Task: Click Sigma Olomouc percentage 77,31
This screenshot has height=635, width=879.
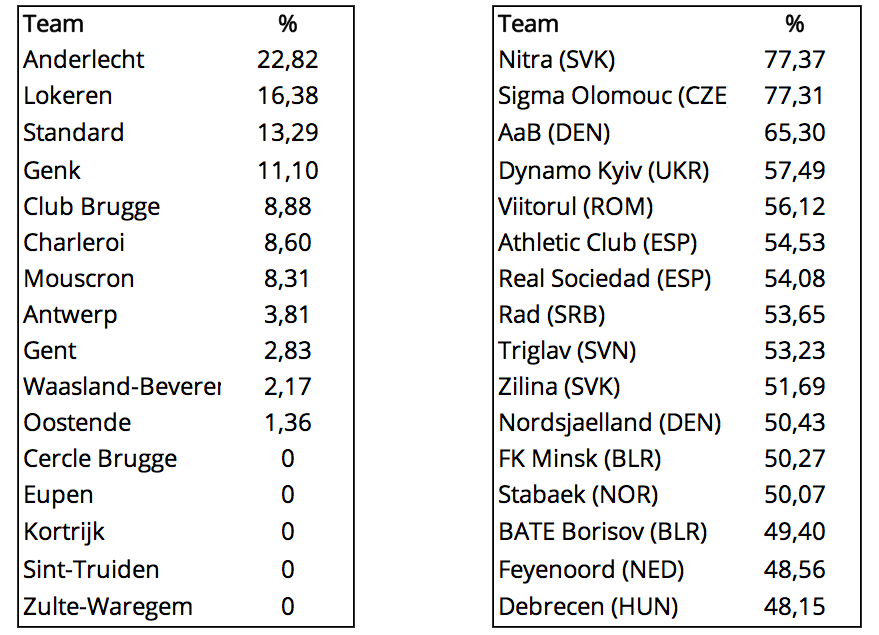Action: 794,96
